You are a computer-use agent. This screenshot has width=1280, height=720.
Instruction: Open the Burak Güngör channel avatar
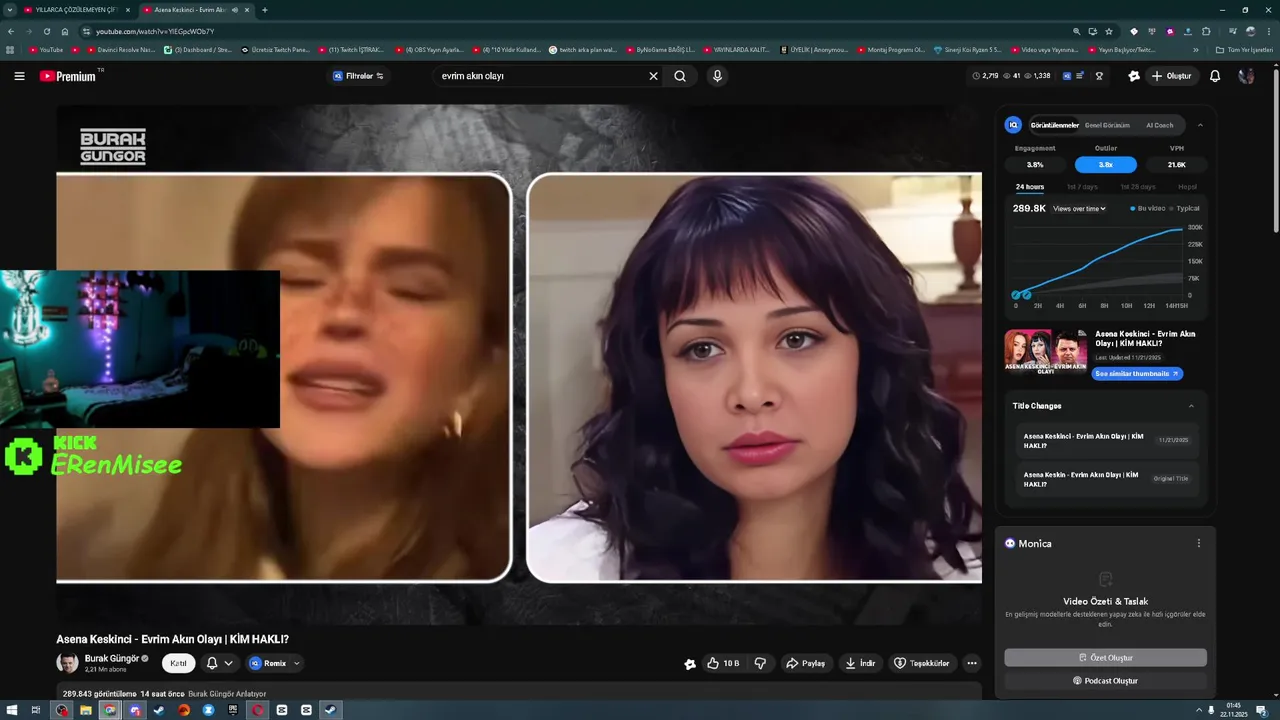click(67, 663)
